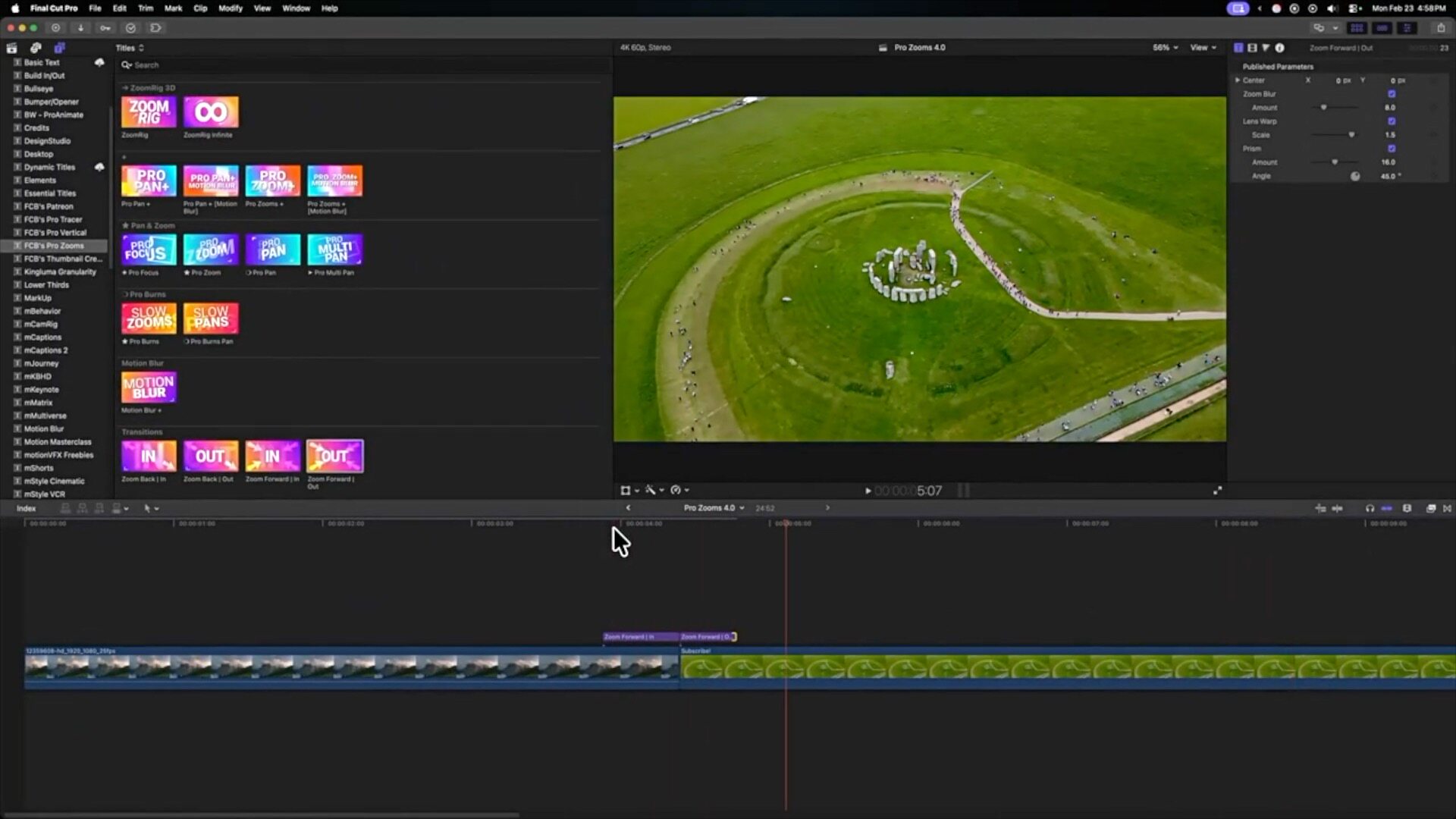Click the headphones solo icon
Viewport: 1456px width, 819px height.
pyautogui.click(x=1370, y=508)
